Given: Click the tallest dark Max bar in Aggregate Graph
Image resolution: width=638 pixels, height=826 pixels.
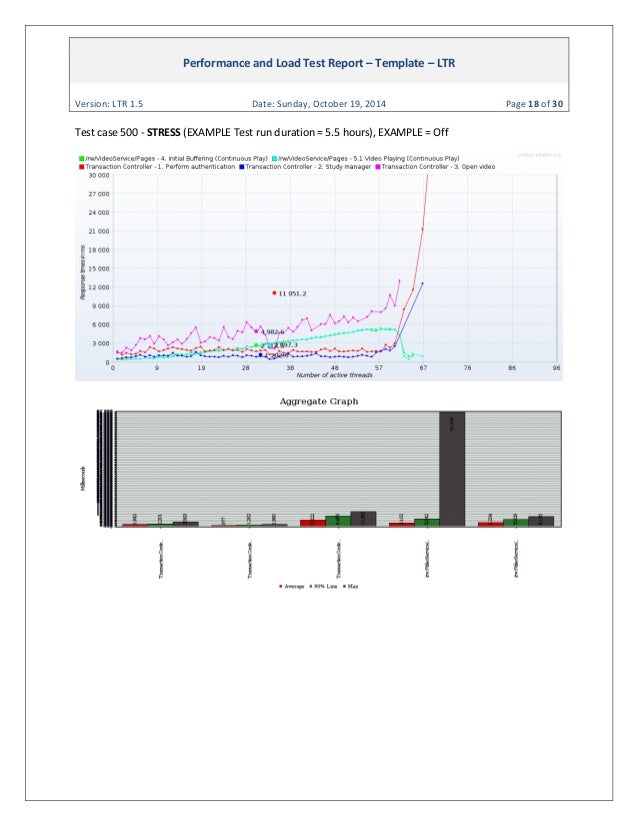Looking at the screenshot, I should point(452,469).
